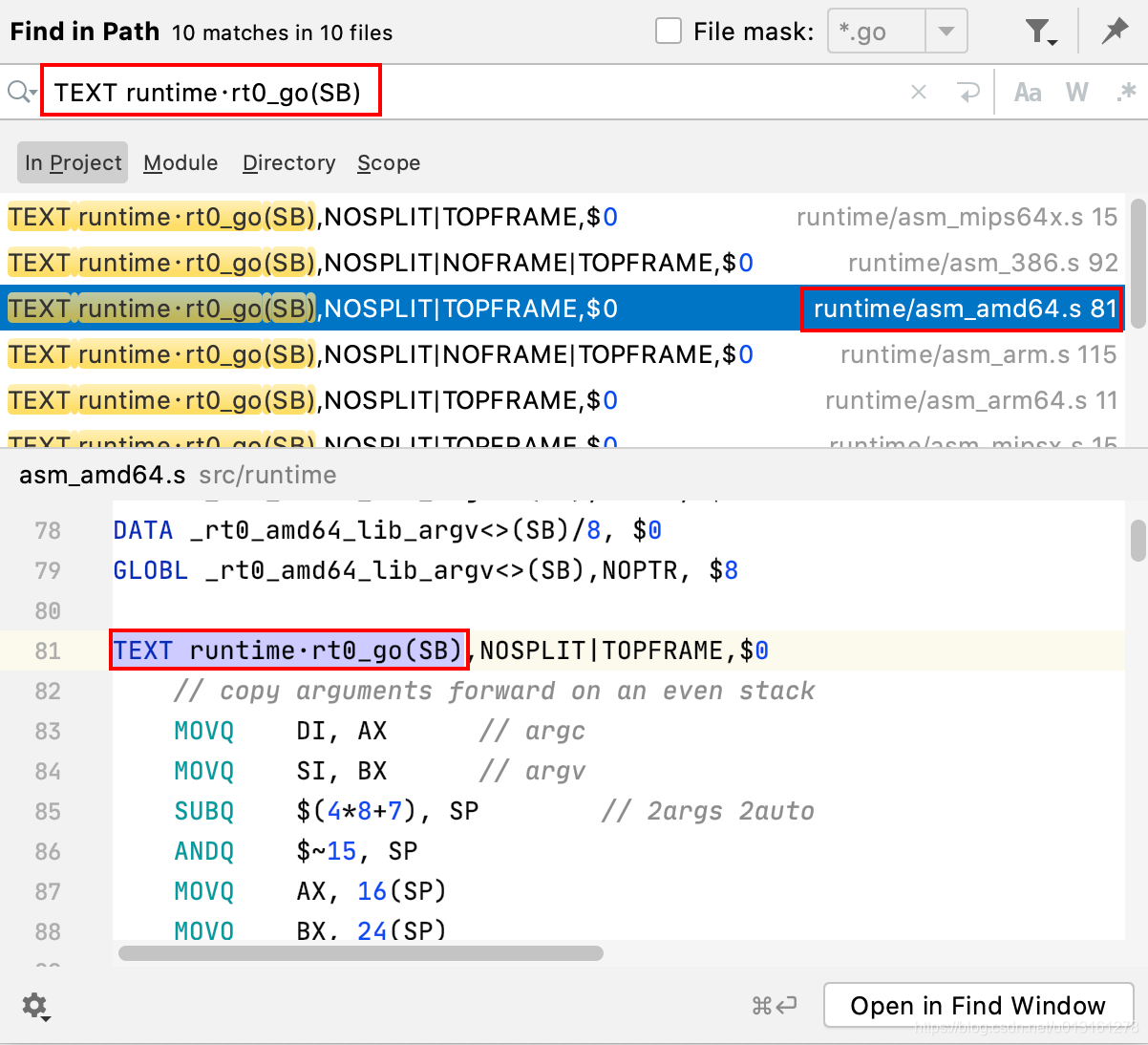Click horizontal scrollbar of code preview
The image size is (1148, 1045).
(x=361, y=952)
